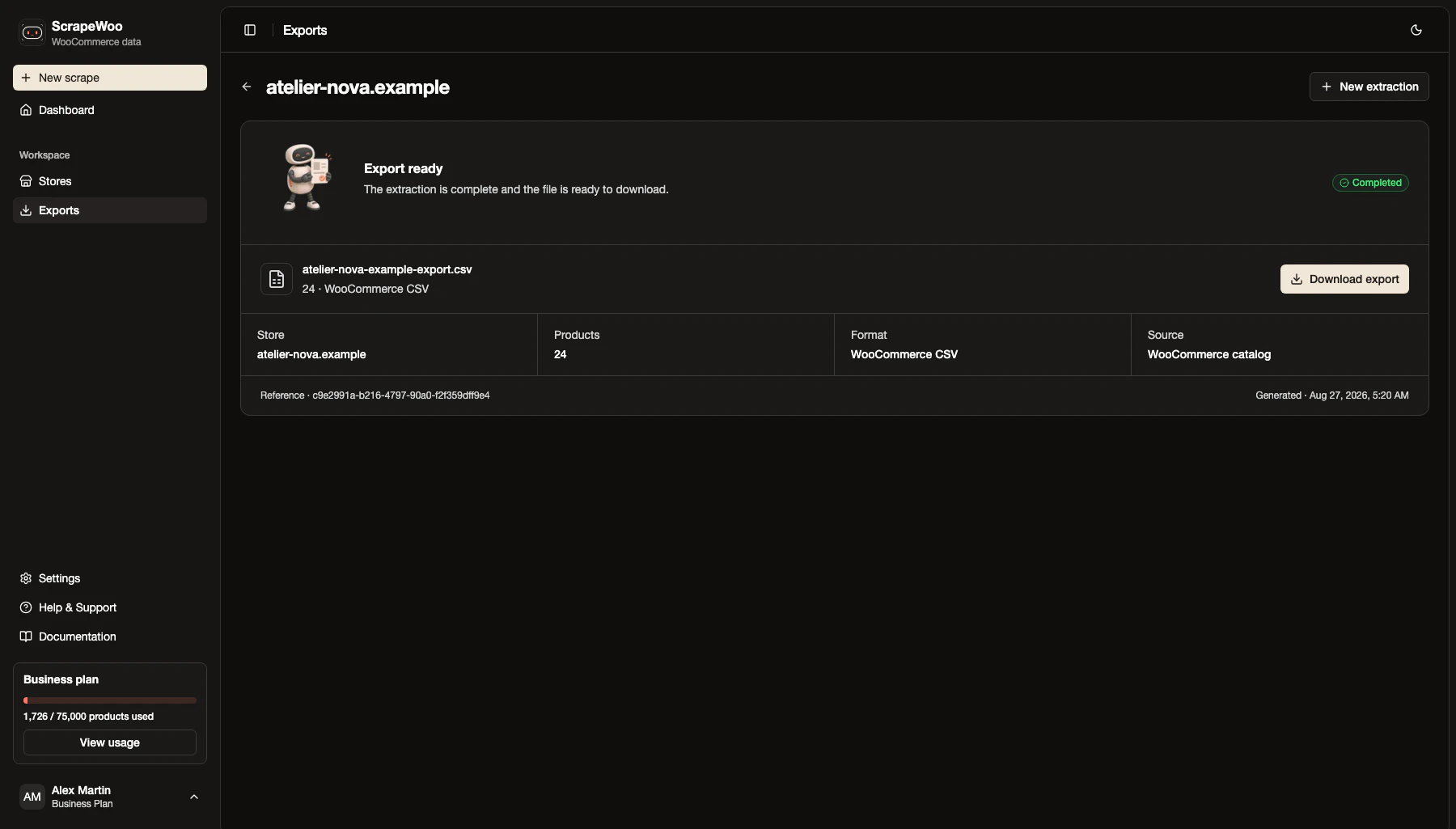The width and height of the screenshot is (1456, 829).
Task: Start a New scrape
Action: click(110, 78)
